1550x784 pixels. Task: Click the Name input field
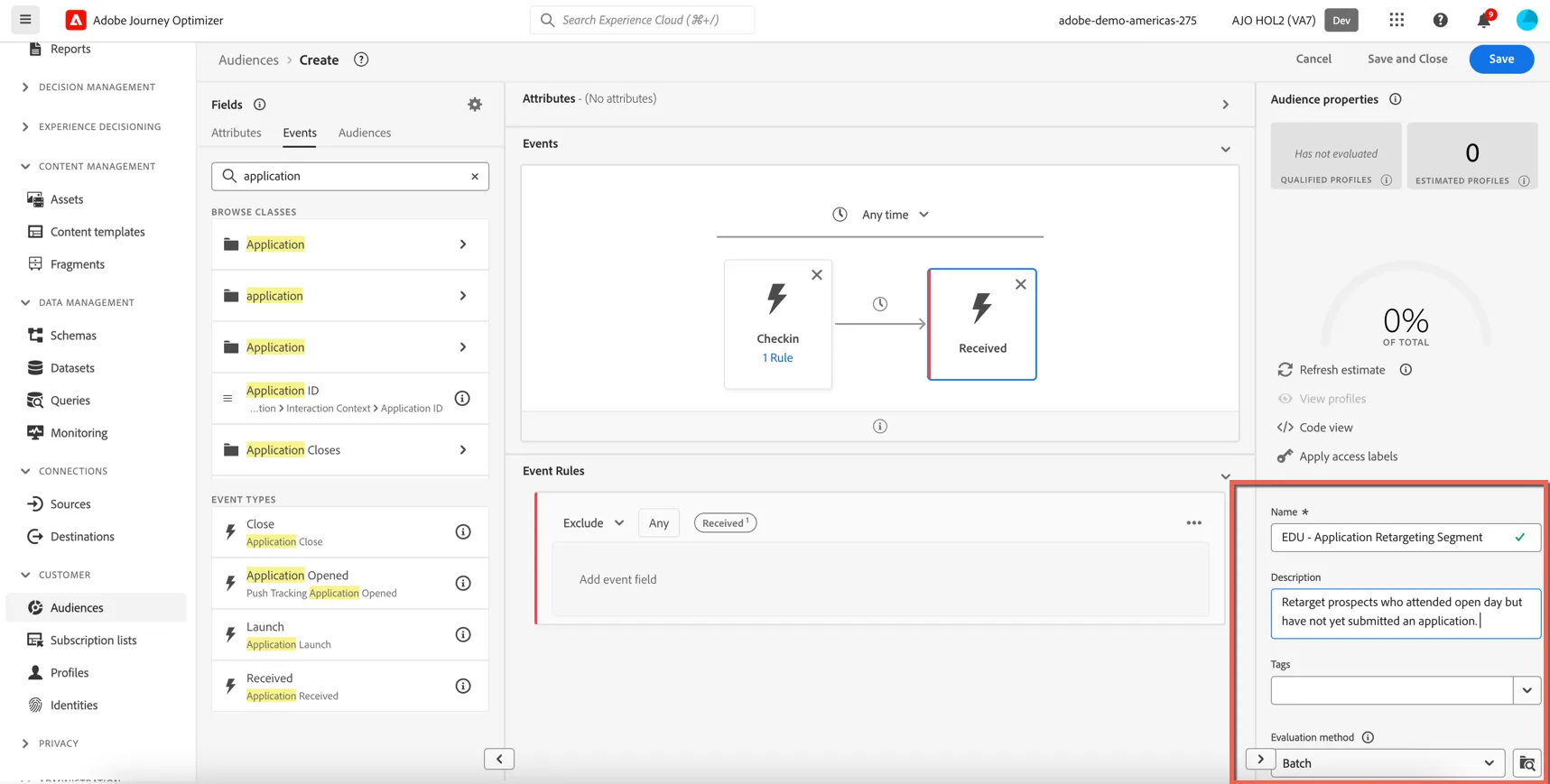[1406, 538]
